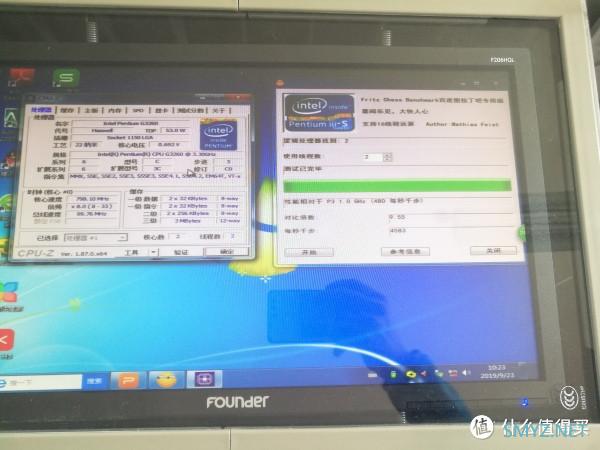The width and height of the screenshot is (600, 450).
Task: Select the 处理器 tab in CPU-Z
Action: 41,110
